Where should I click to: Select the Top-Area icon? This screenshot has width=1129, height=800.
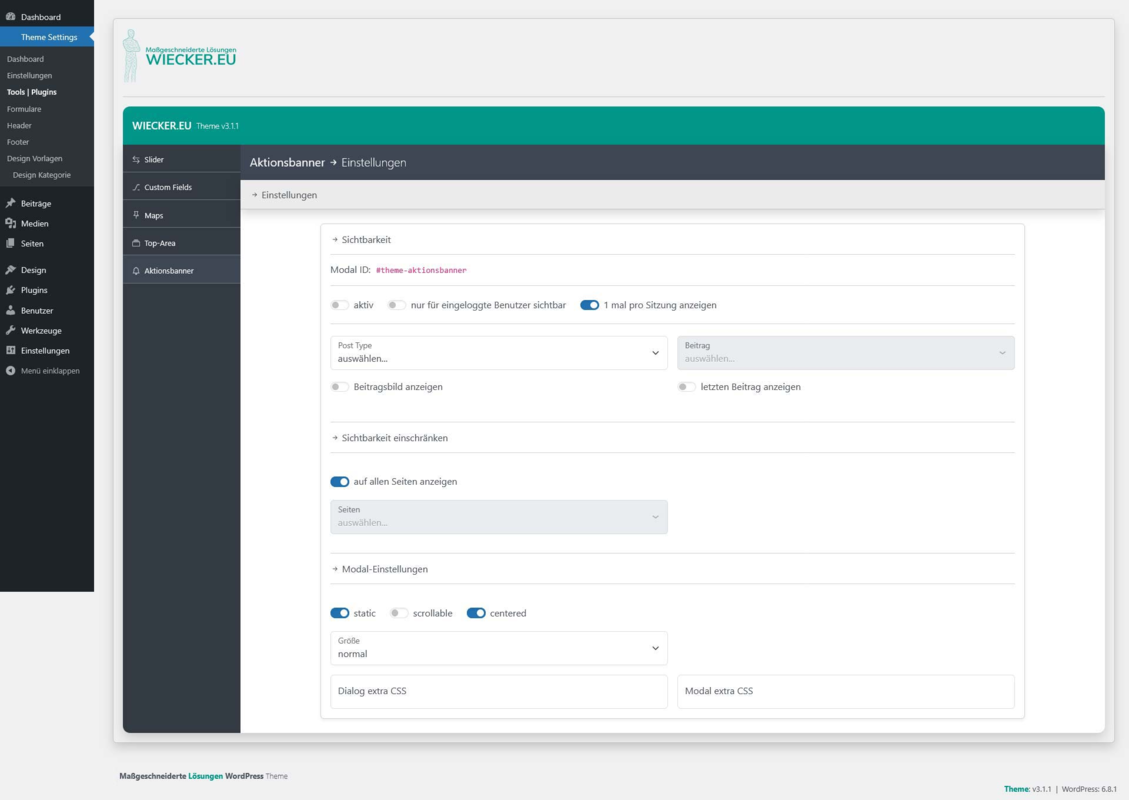pyautogui.click(x=136, y=243)
